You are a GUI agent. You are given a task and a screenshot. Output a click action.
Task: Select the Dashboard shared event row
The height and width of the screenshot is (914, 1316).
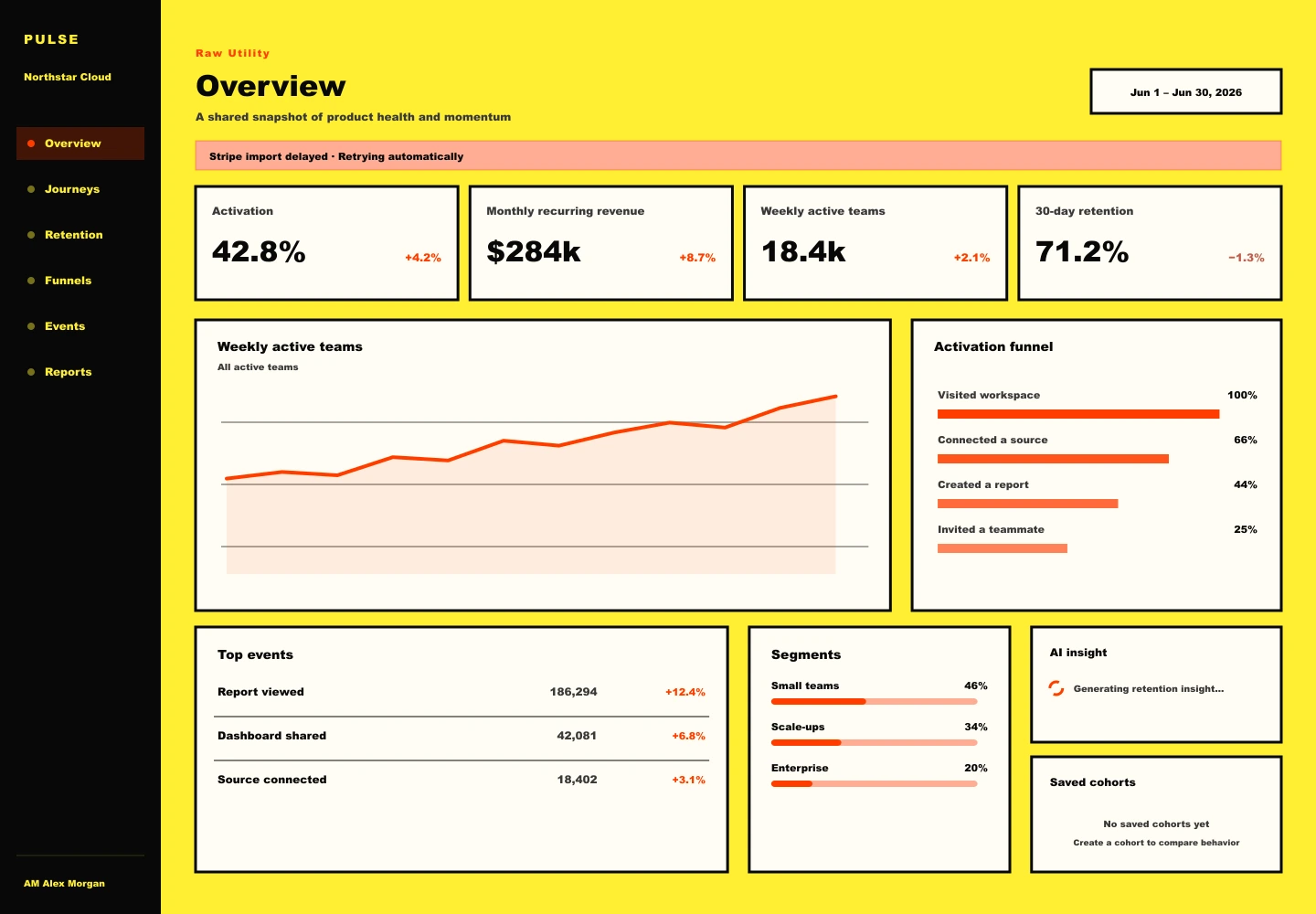pos(462,736)
